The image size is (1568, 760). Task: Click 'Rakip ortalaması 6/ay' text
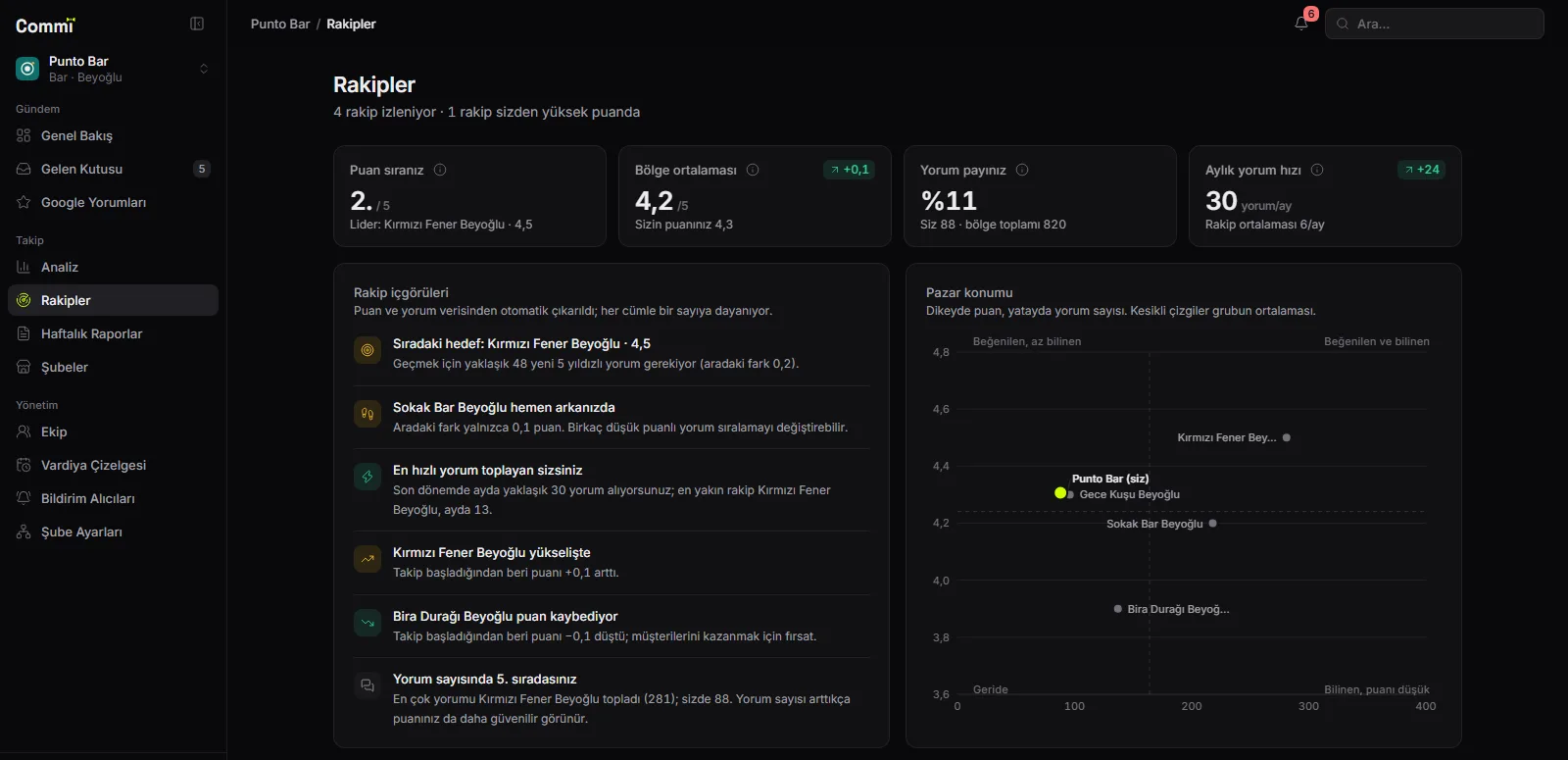coord(1264,225)
